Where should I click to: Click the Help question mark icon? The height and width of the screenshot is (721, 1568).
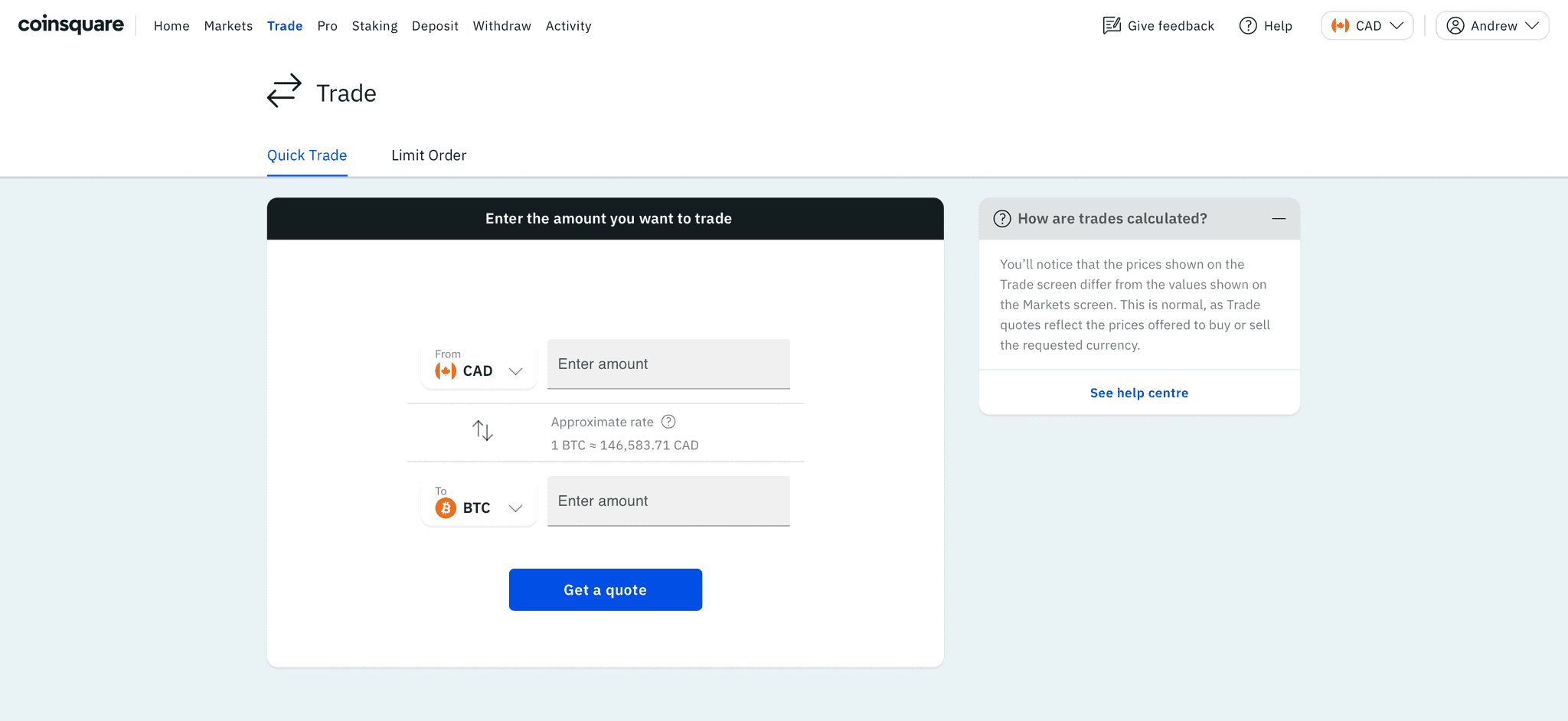pyautogui.click(x=1248, y=25)
